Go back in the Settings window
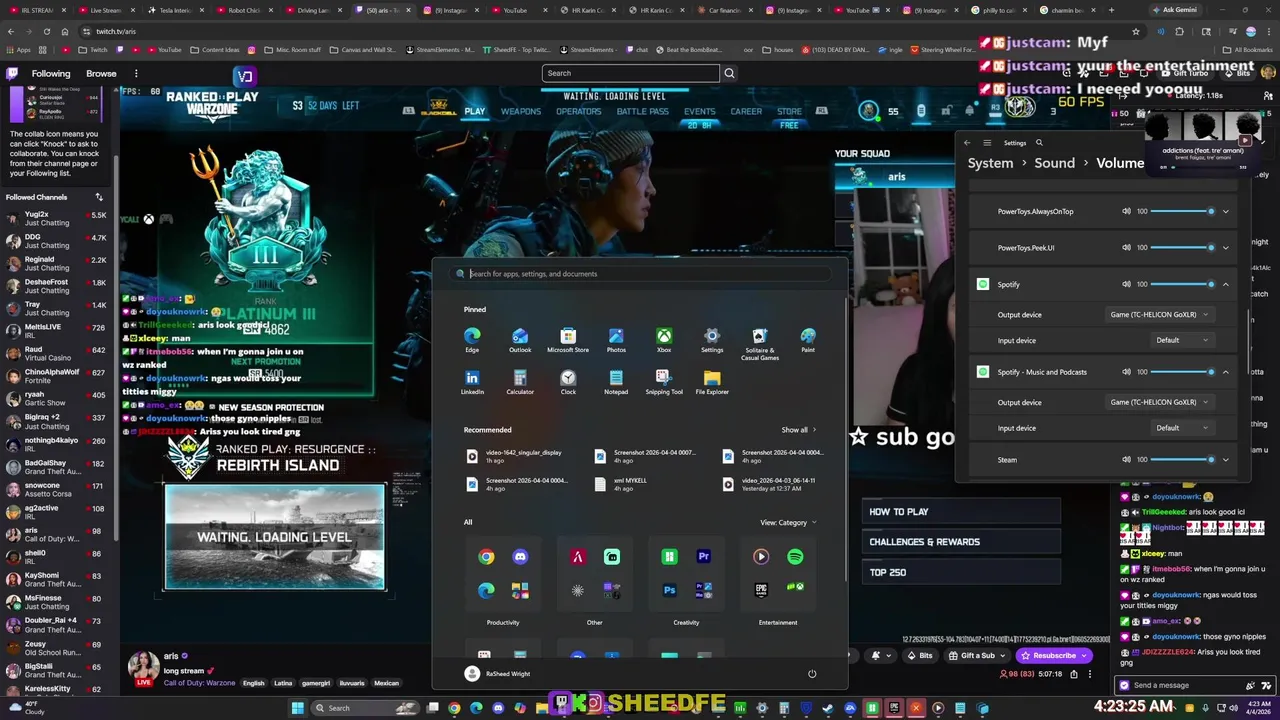The image size is (1280, 720). [967, 143]
